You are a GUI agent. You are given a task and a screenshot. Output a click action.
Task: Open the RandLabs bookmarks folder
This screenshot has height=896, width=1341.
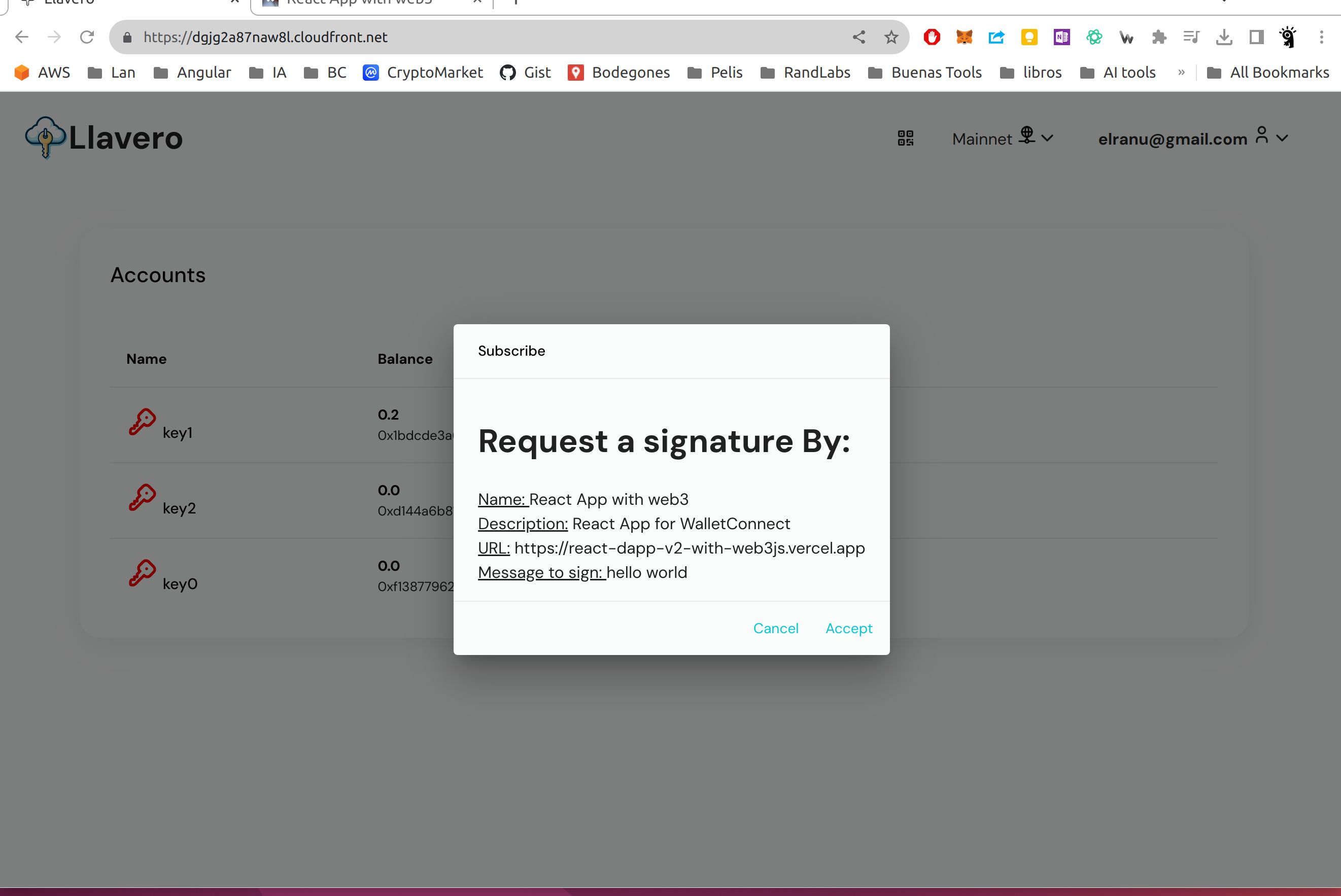pyautogui.click(x=806, y=73)
